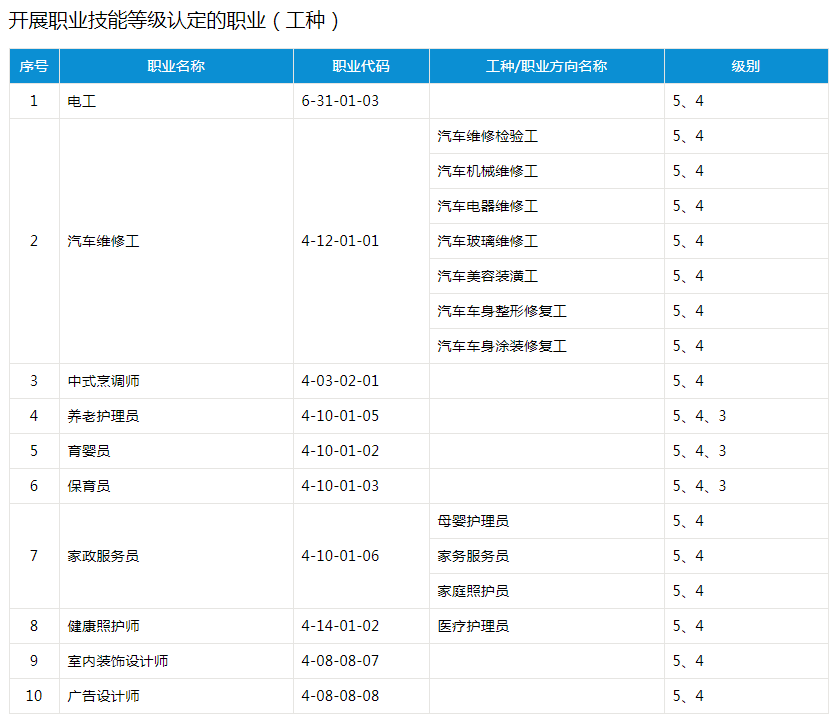829x724 pixels.
Task: Click the 医疗护理员 cell
Action: click(x=473, y=626)
